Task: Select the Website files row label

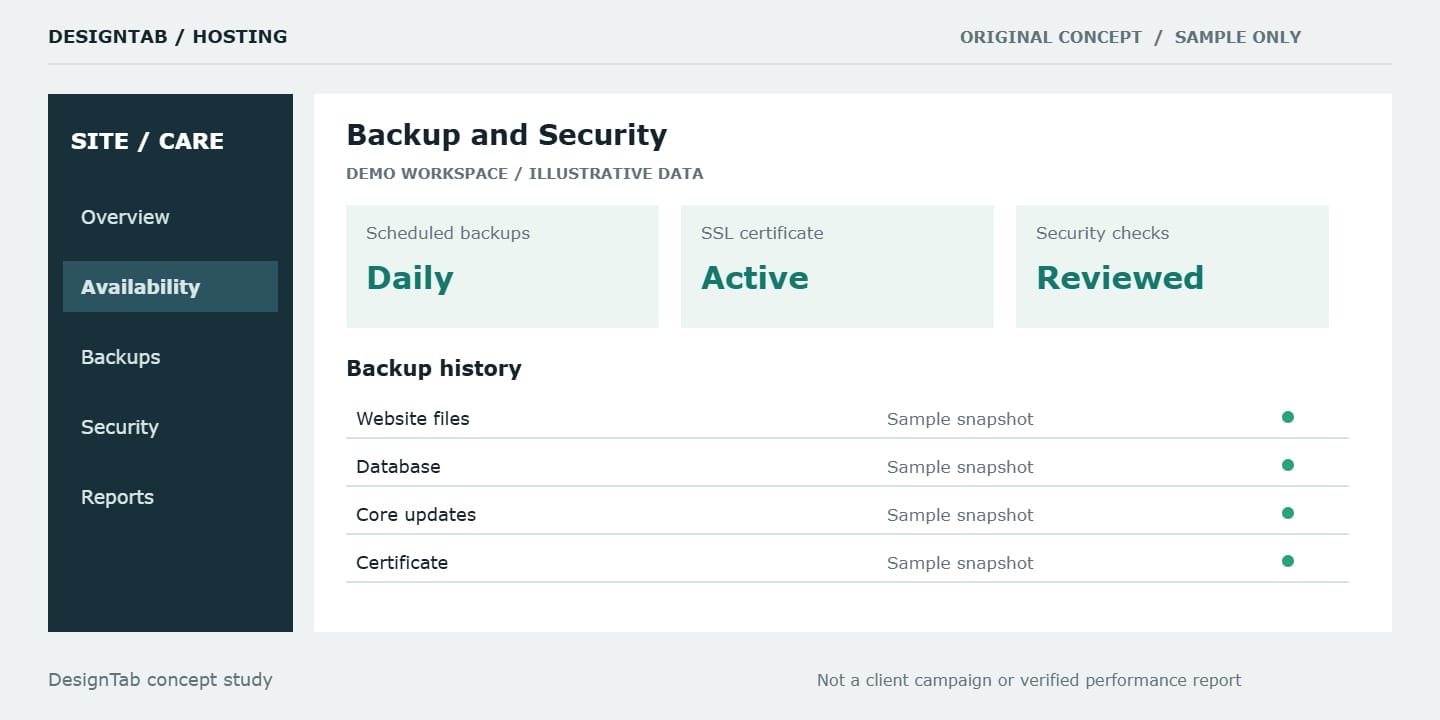Action: click(x=413, y=419)
